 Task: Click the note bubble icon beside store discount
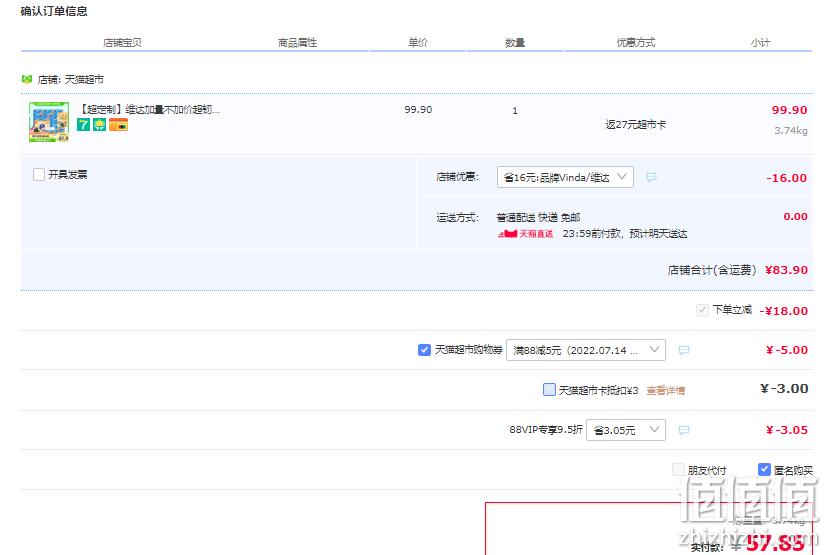click(651, 177)
